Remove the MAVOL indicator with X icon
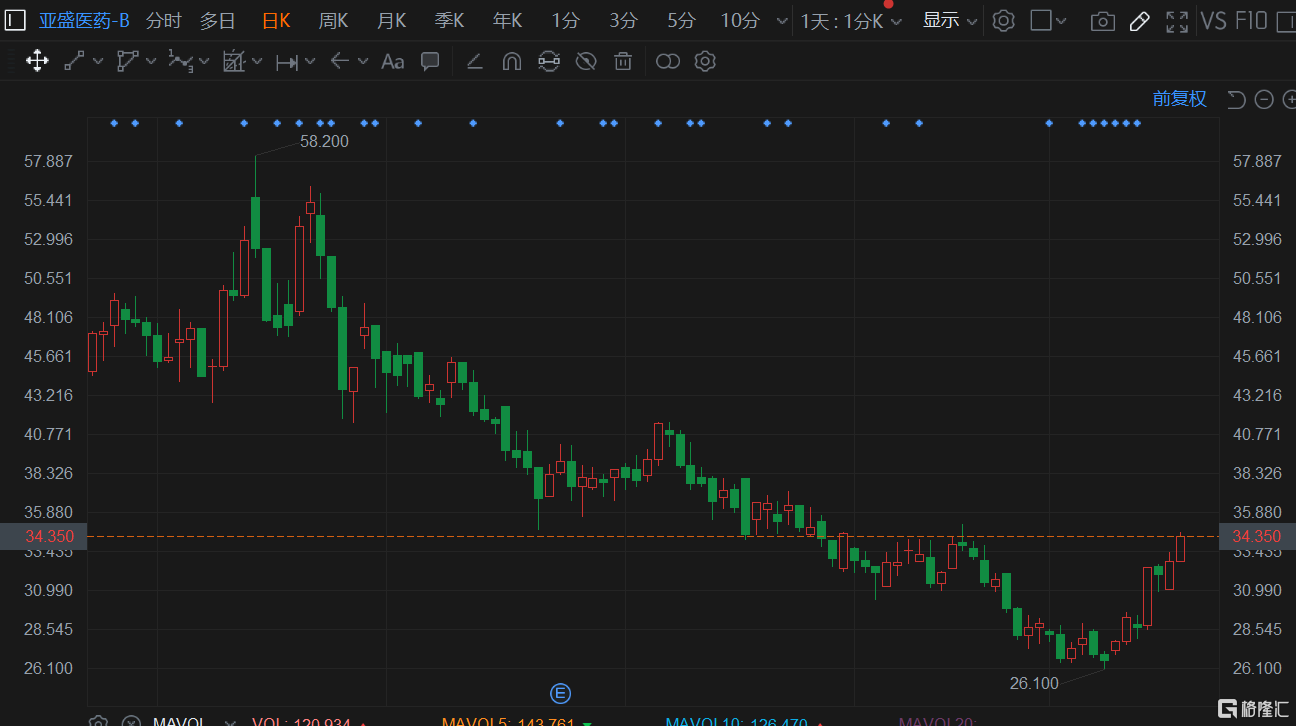 pos(131,722)
